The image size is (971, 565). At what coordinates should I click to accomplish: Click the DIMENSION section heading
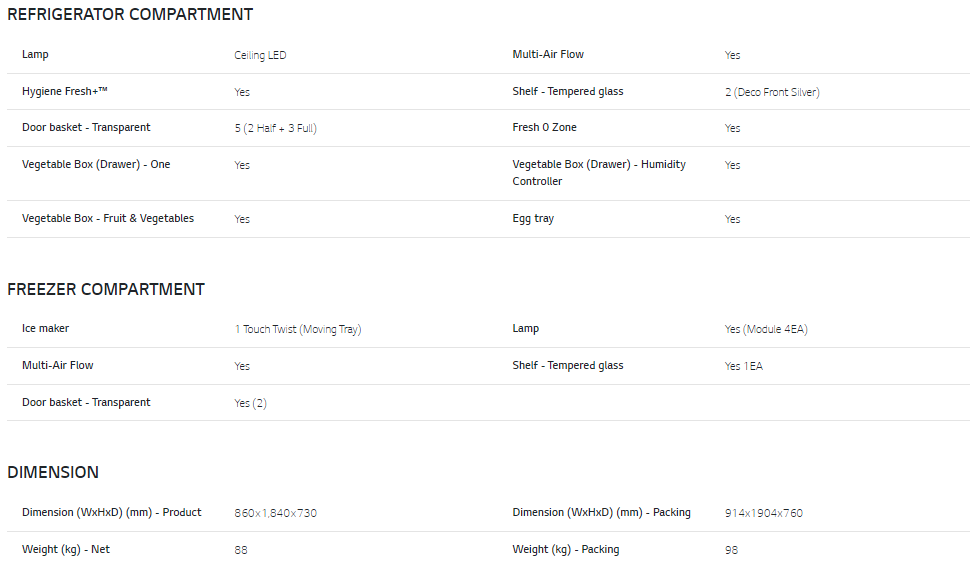(53, 472)
